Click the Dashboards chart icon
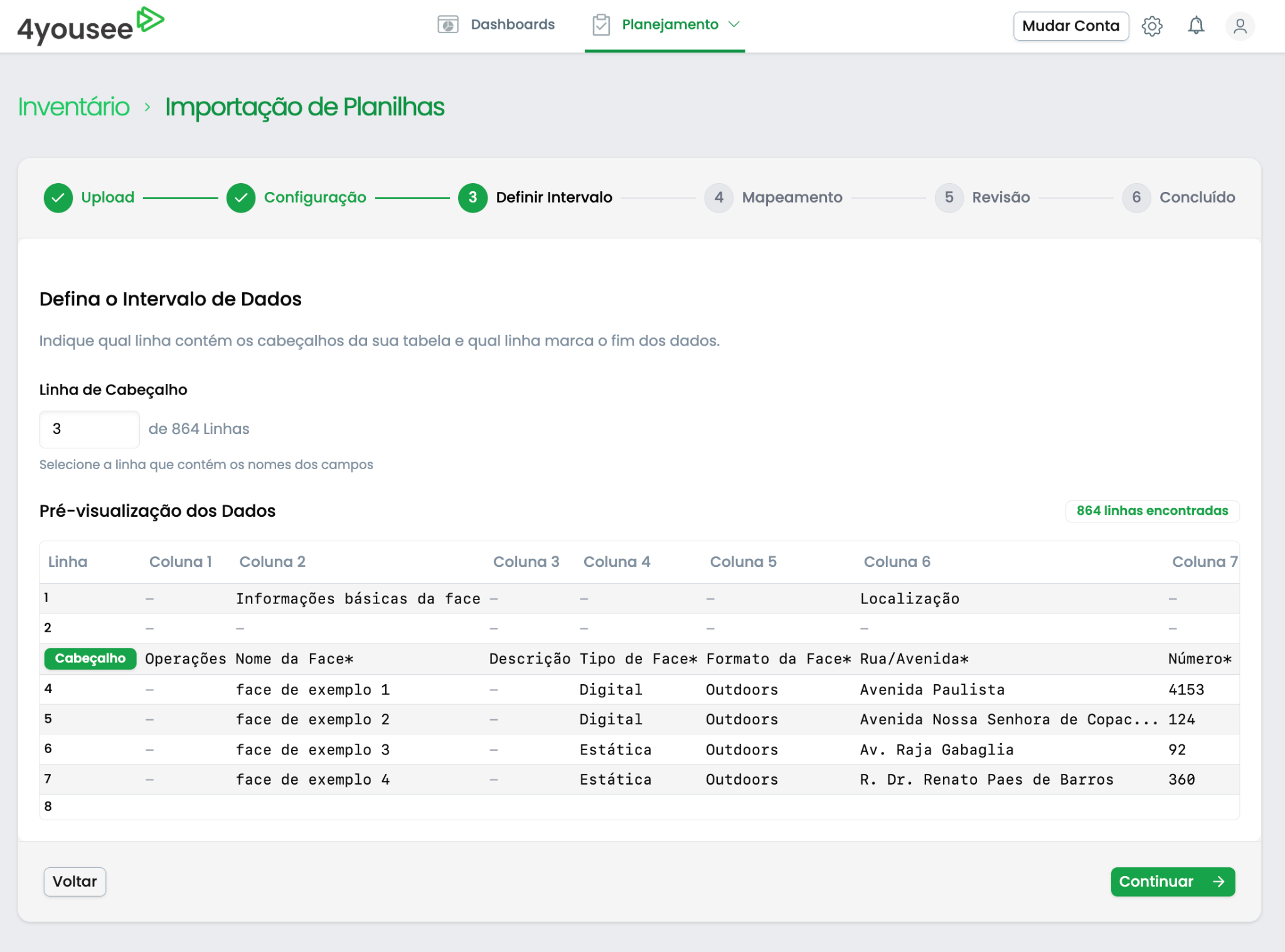 [x=447, y=24]
